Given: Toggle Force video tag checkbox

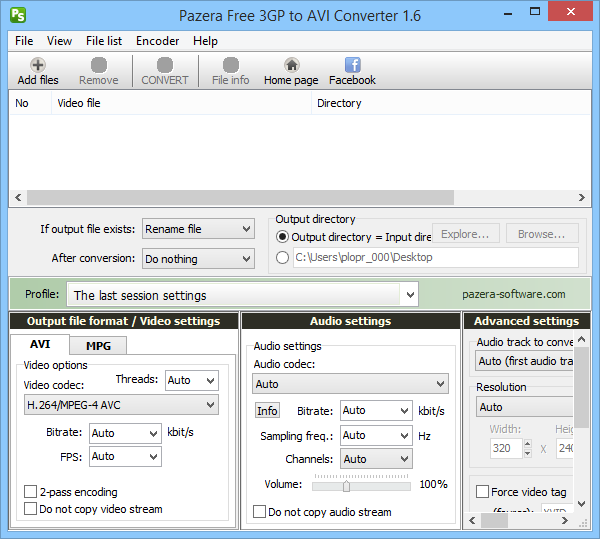Looking at the screenshot, I should 482,492.
